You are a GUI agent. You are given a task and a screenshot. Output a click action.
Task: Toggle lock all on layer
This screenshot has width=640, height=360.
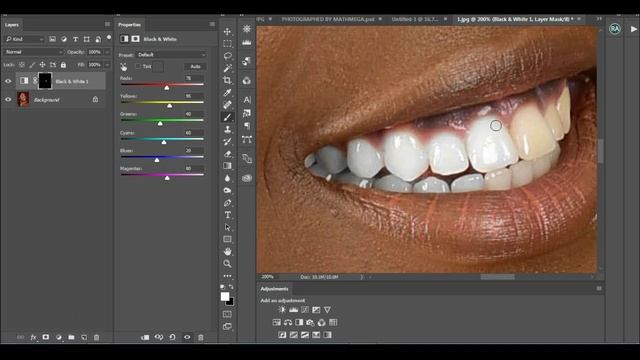pyautogui.click(x=63, y=65)
